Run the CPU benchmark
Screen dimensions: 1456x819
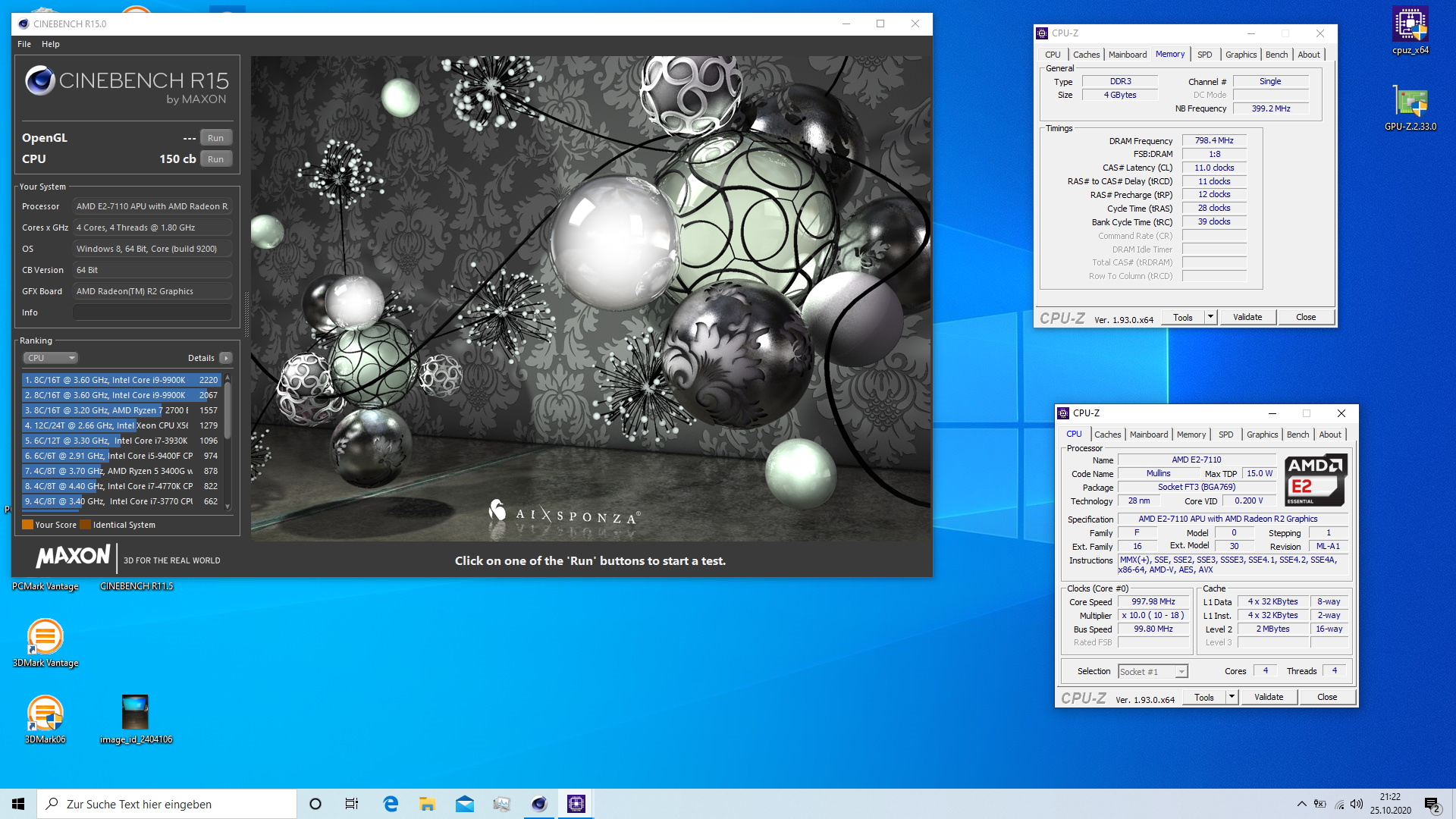(x=215, y=159)
